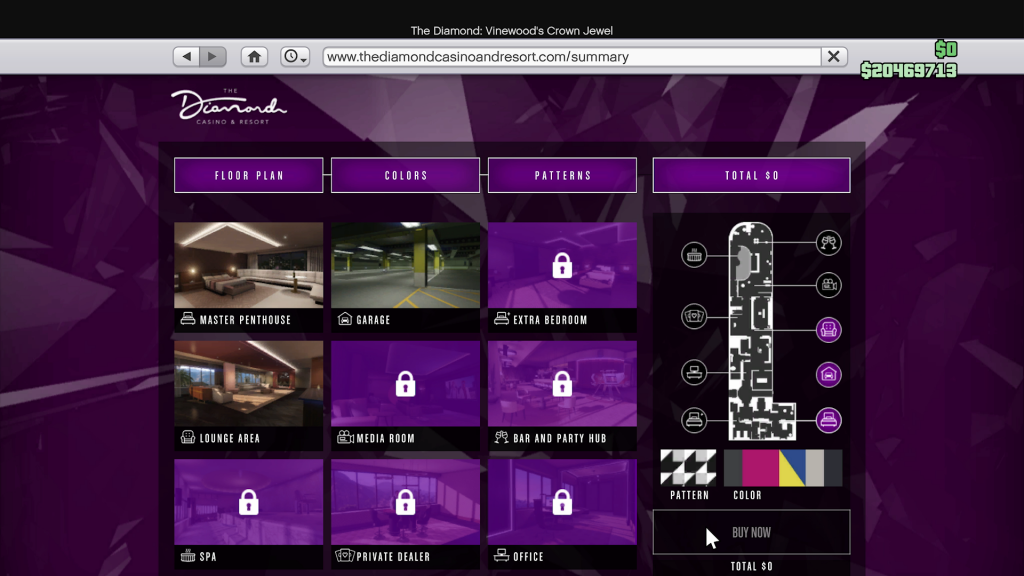Select the purple garage icon on the floor plan
This screenshot has height=576, width=1024.
point(828,375)
